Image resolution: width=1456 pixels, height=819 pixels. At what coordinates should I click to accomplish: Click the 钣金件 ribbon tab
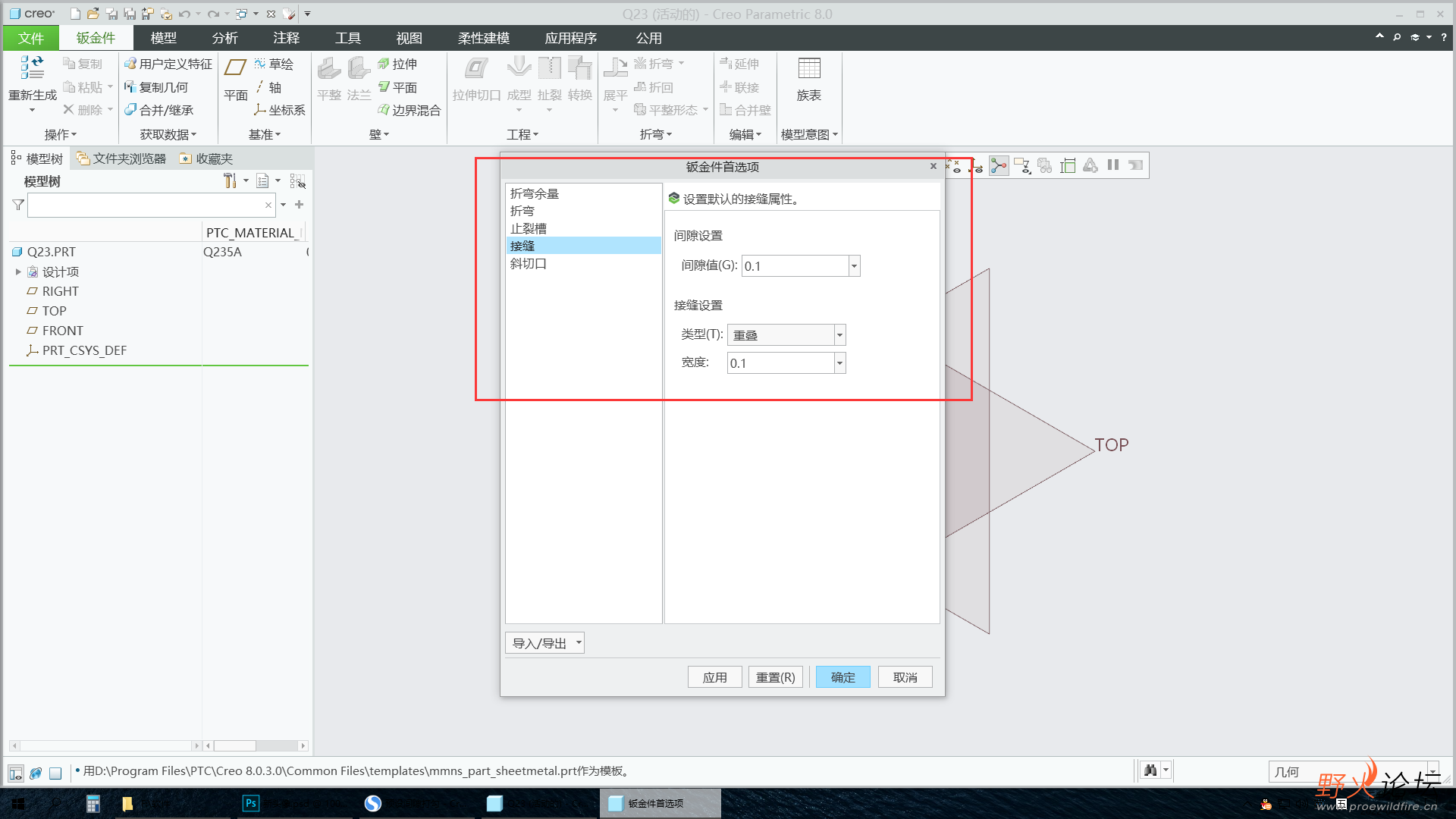pyautogui.click(x=97, y=37)
